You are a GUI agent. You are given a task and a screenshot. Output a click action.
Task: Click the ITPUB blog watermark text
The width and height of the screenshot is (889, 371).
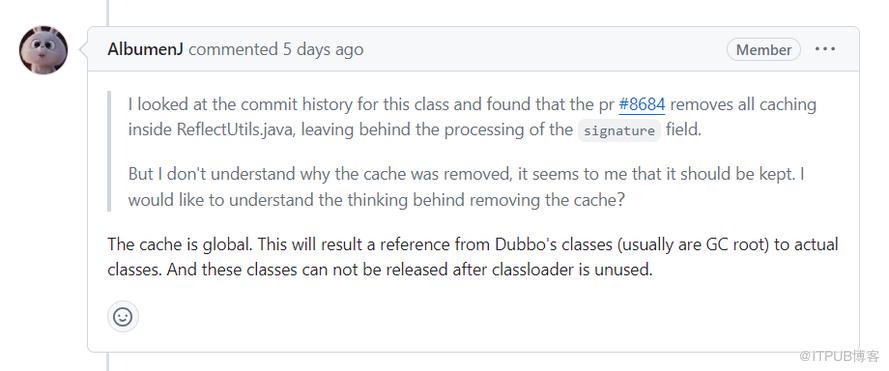tap(839, 356)
